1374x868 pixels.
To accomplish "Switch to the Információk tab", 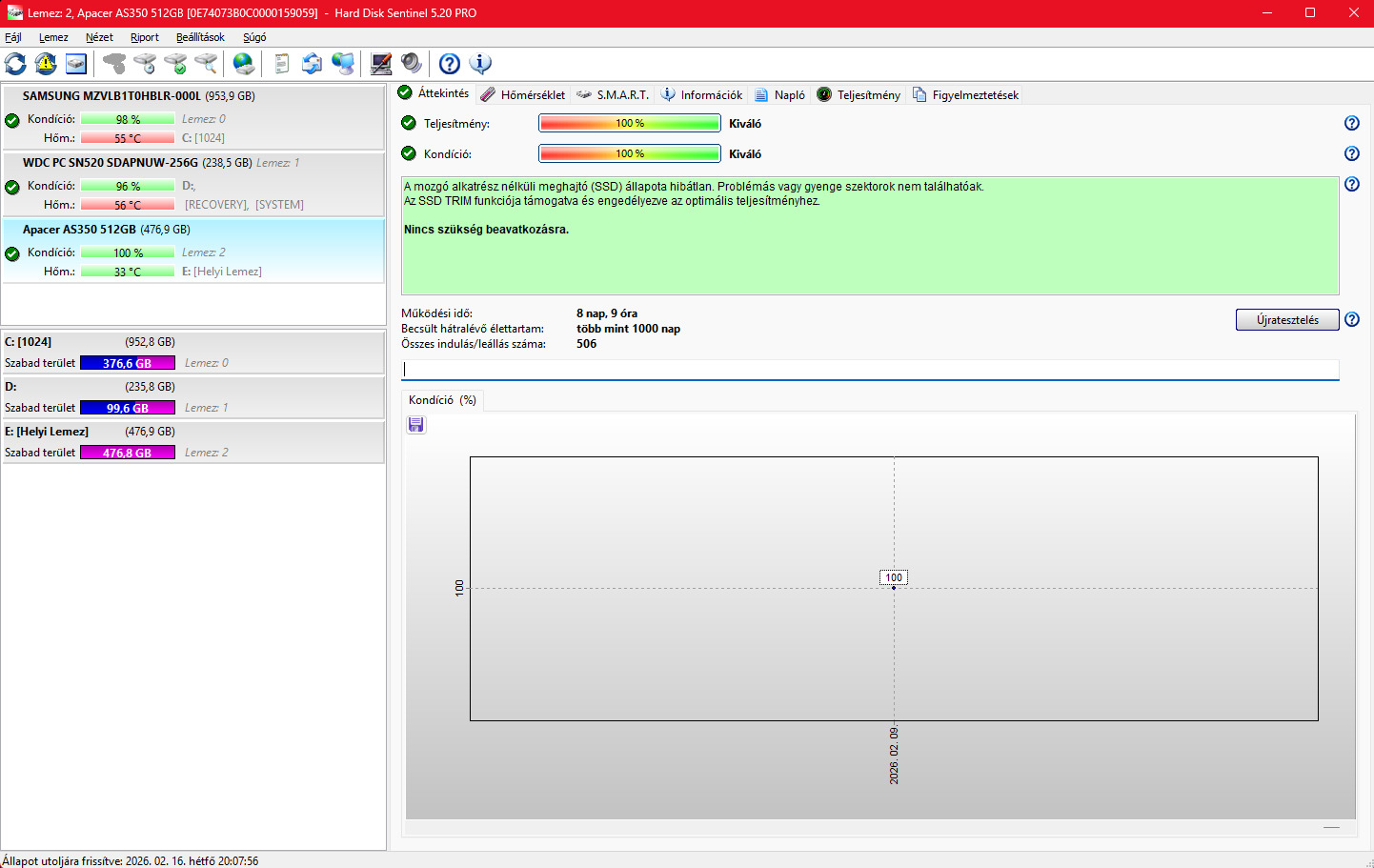I will click(x=702, y=94).
